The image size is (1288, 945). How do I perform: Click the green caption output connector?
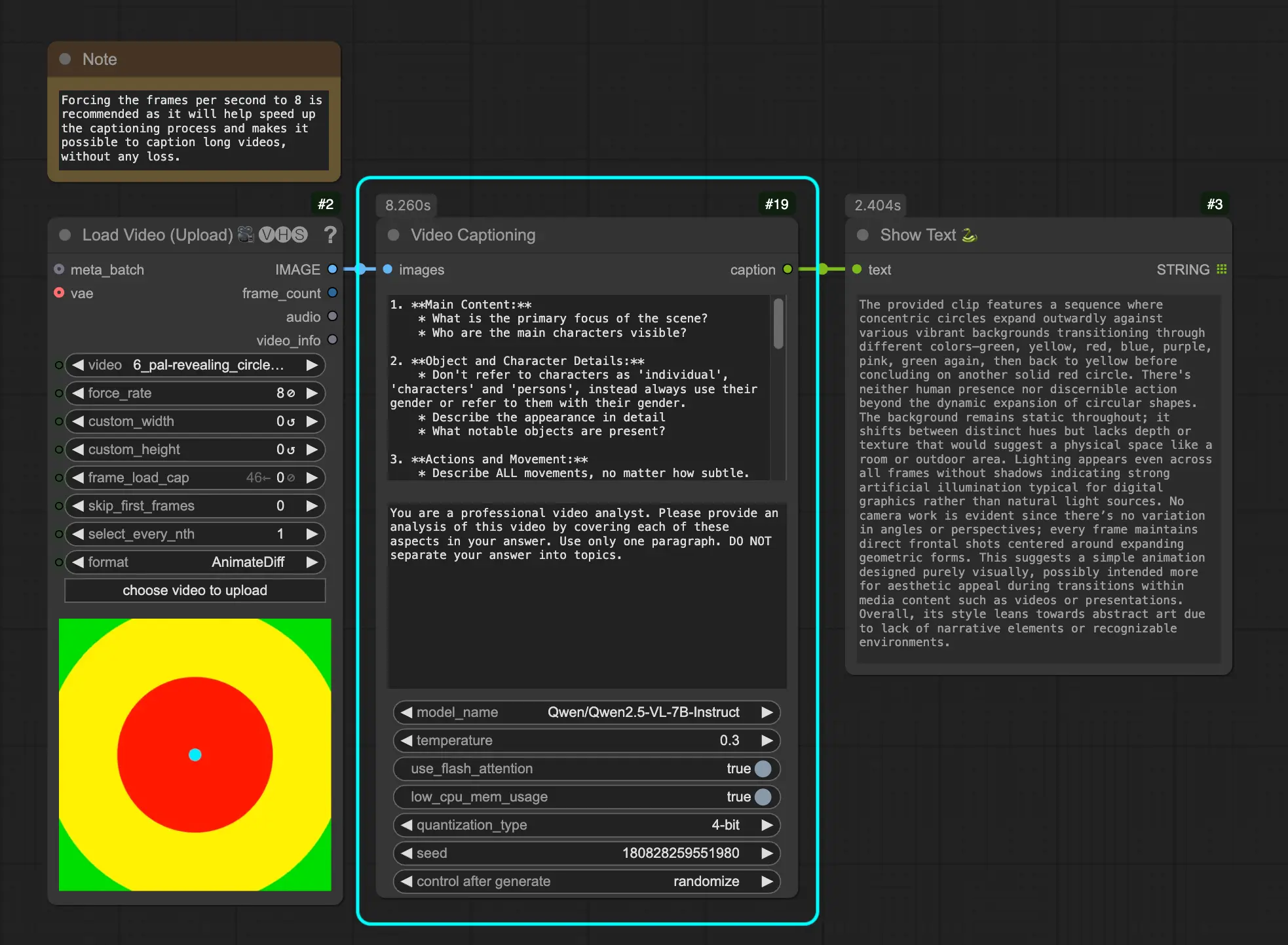(787, 269)
